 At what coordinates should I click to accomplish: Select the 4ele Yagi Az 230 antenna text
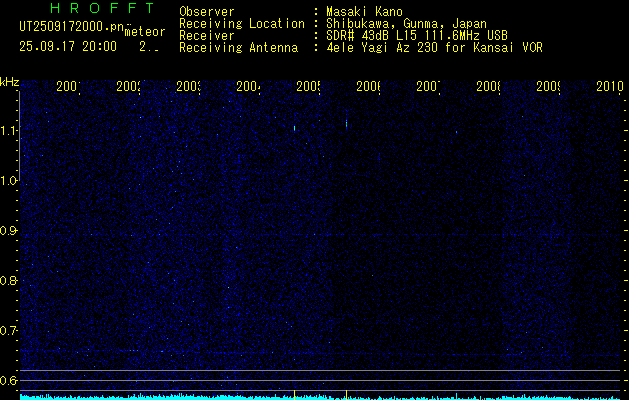(434, 48)
